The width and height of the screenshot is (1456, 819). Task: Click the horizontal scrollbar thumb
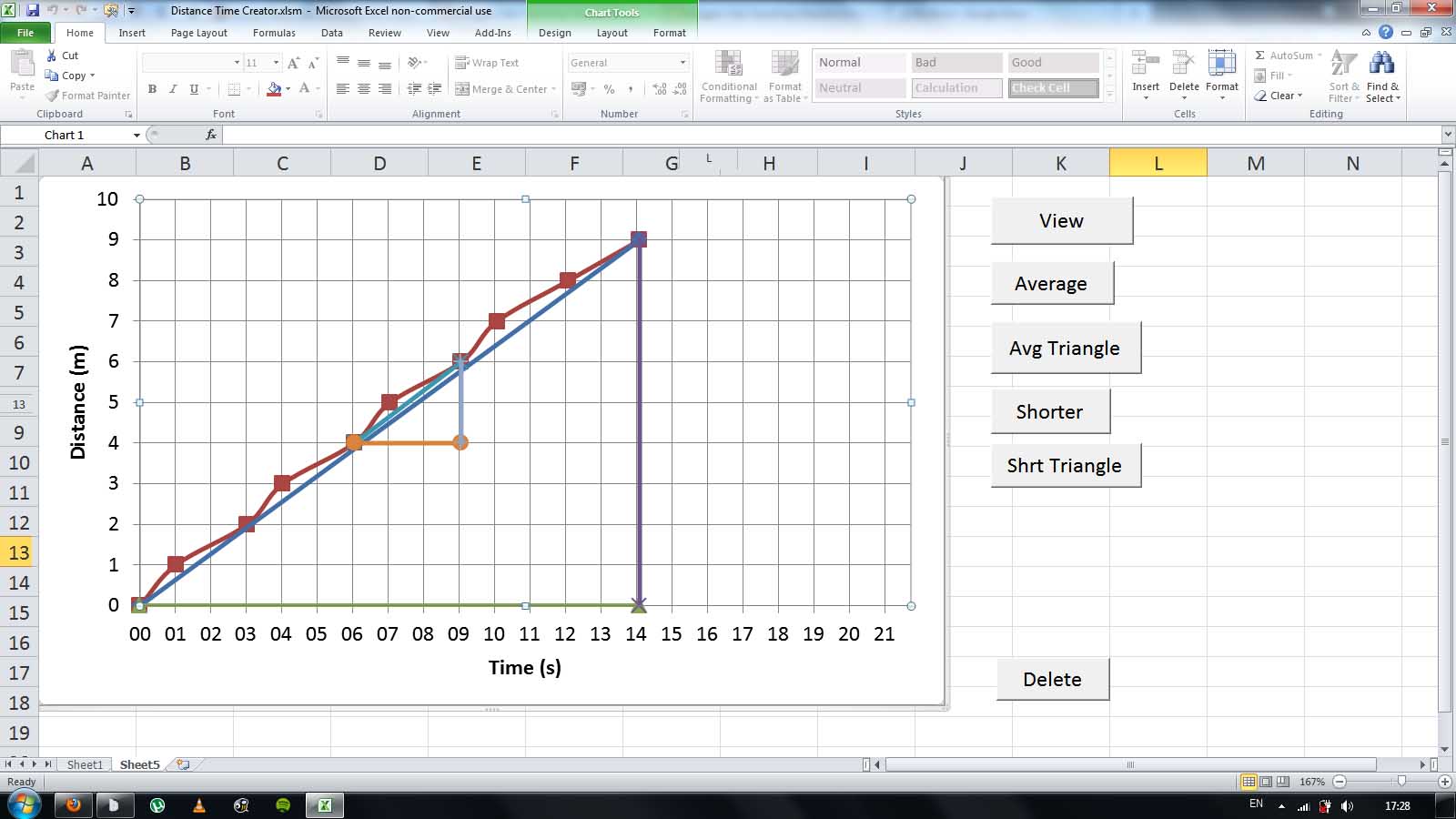coord(1130,764)
